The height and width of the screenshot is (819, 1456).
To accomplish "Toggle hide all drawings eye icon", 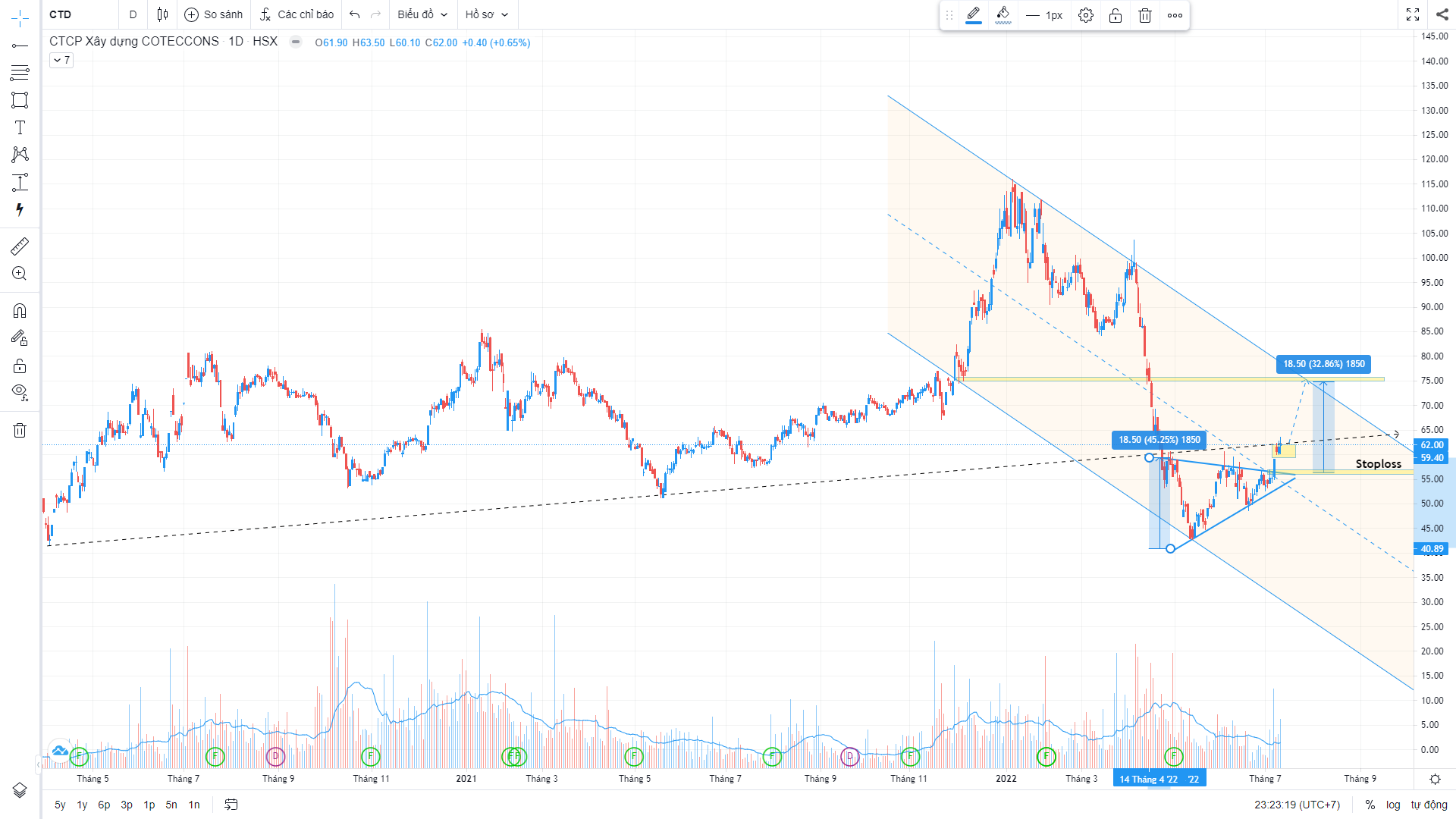I will (x=20, y=392).
